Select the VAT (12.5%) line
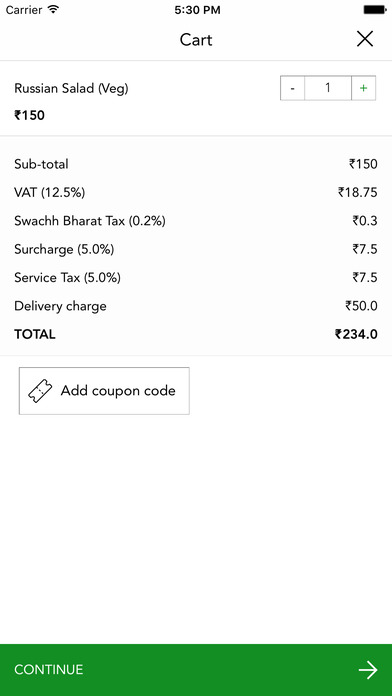Viewport: 392px width, 696px height. (196, 193)
